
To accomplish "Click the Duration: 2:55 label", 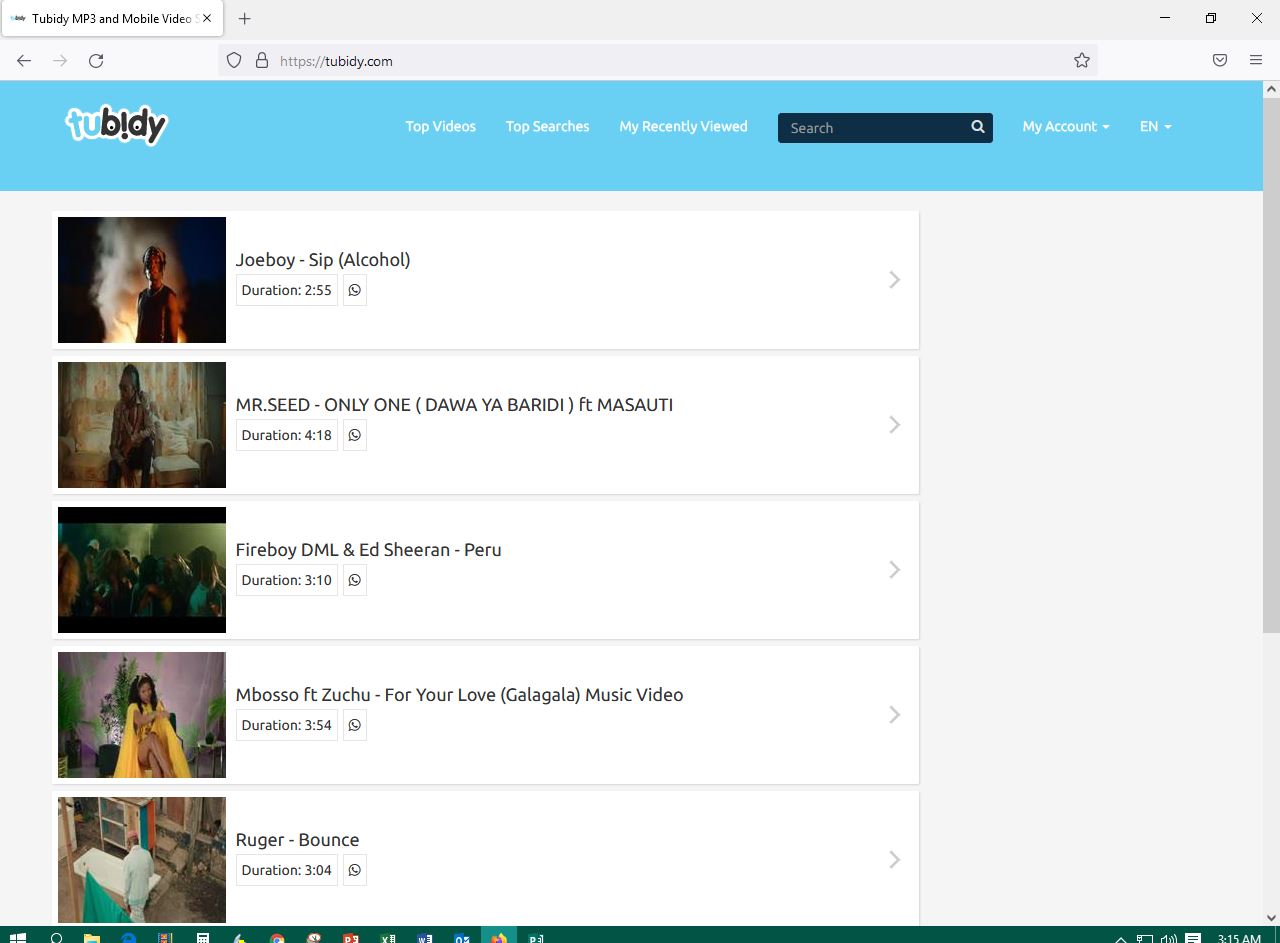I will [287, 290].
